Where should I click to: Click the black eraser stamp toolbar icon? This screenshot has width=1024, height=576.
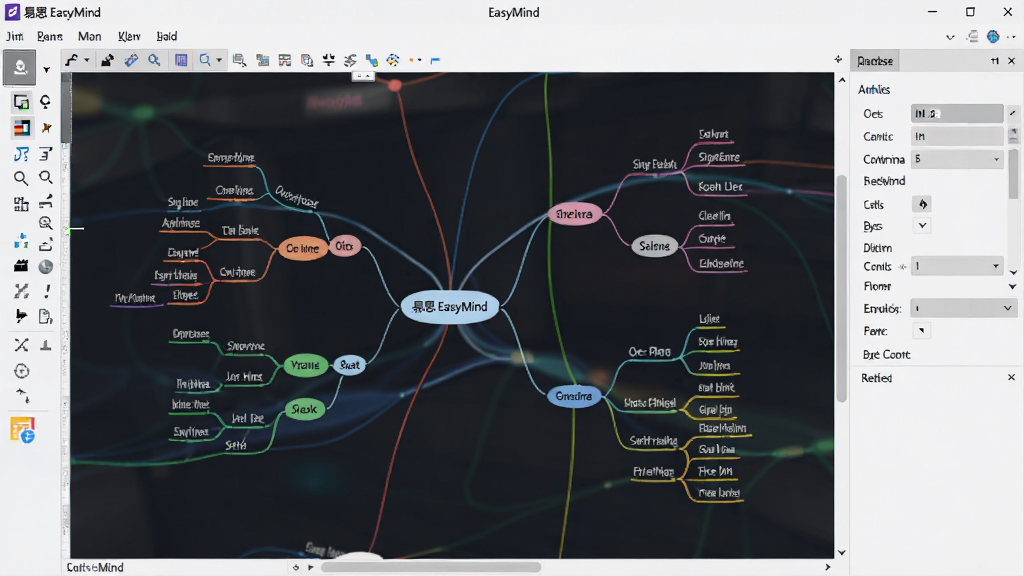point(107,60)
